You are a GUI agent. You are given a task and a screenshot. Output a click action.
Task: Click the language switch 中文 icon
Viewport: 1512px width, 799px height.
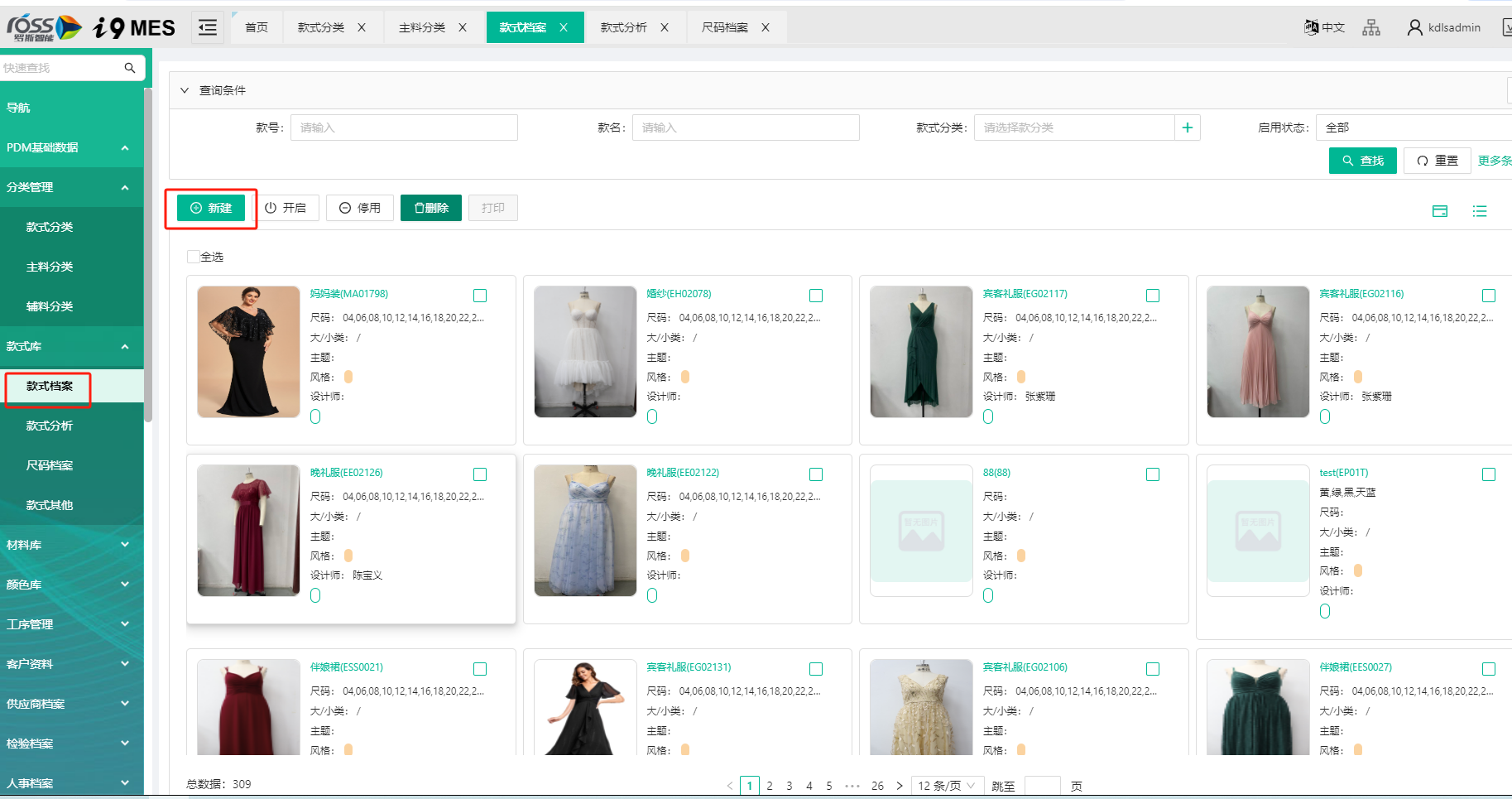[1324, 27]
